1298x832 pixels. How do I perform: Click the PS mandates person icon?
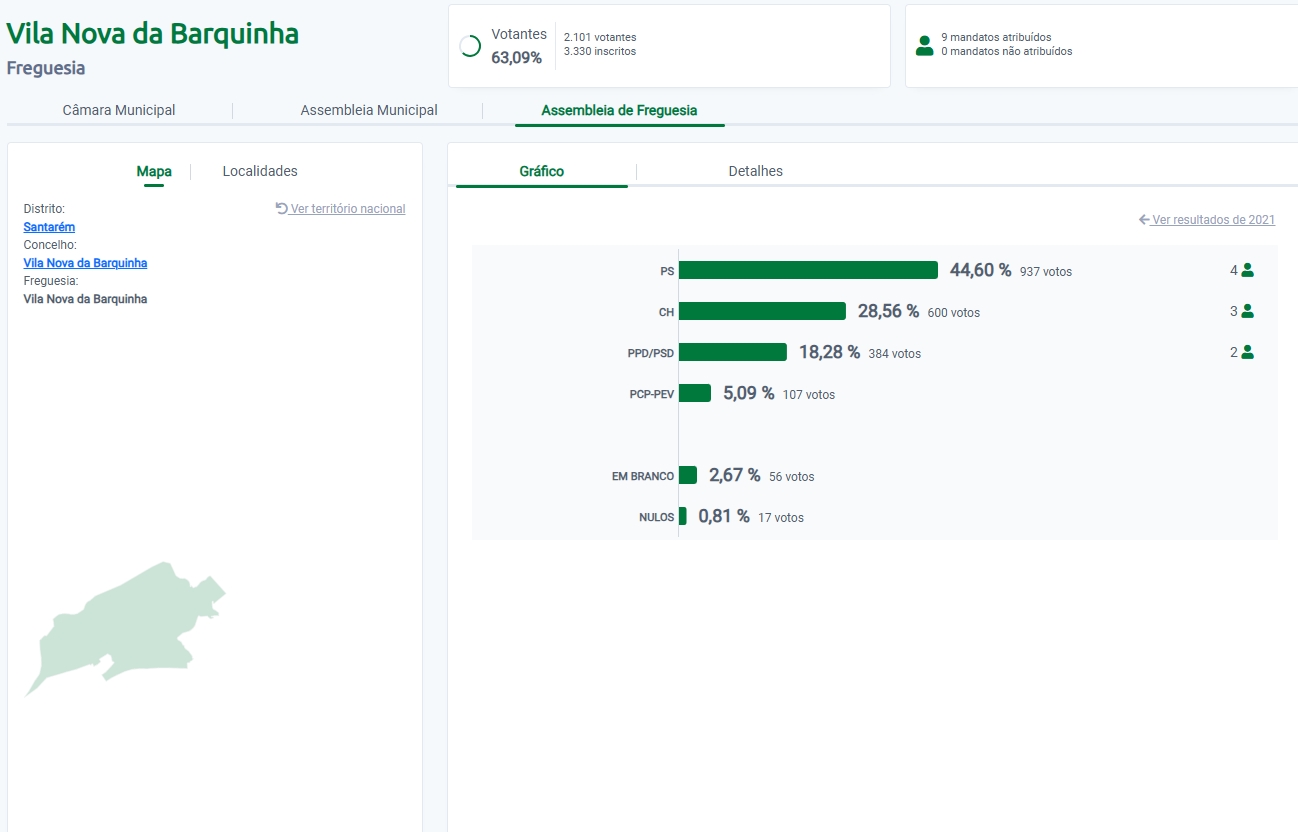(x=1247, y=270)
